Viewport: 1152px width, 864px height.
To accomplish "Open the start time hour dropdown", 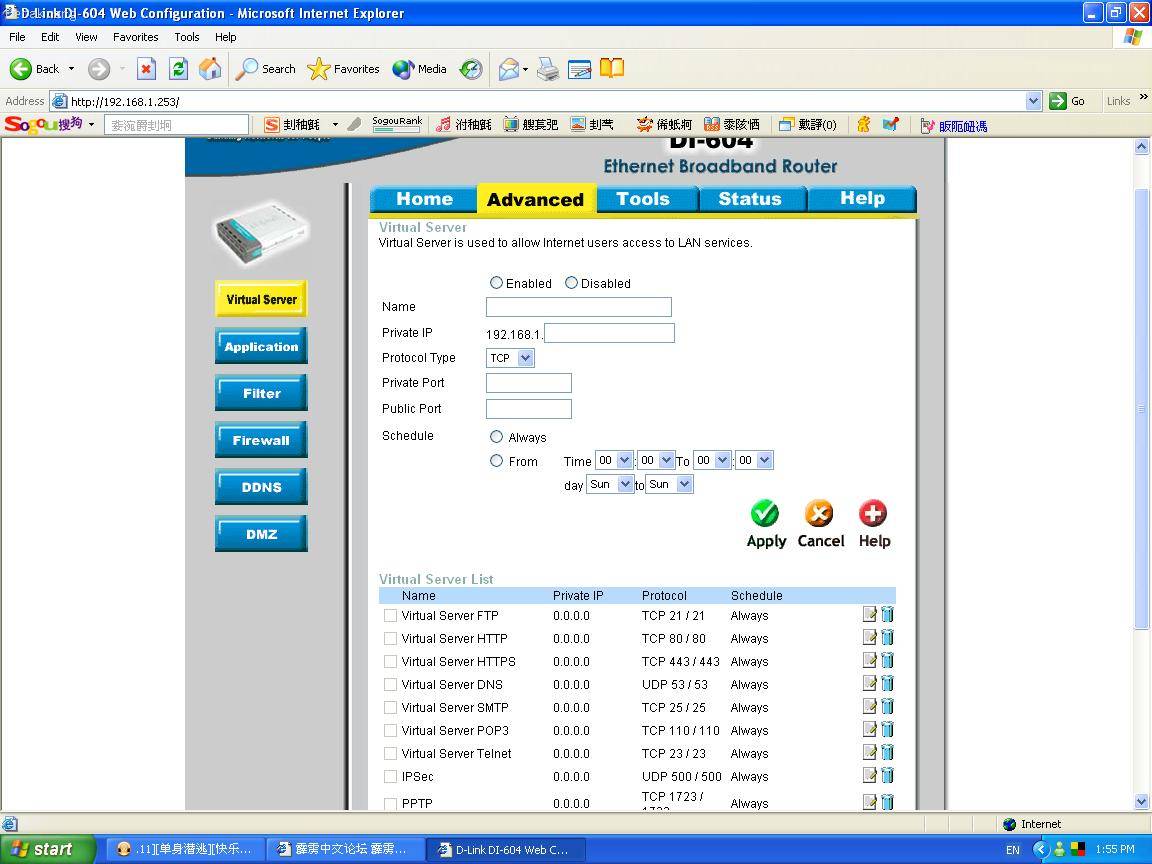I will click(614, 461).
